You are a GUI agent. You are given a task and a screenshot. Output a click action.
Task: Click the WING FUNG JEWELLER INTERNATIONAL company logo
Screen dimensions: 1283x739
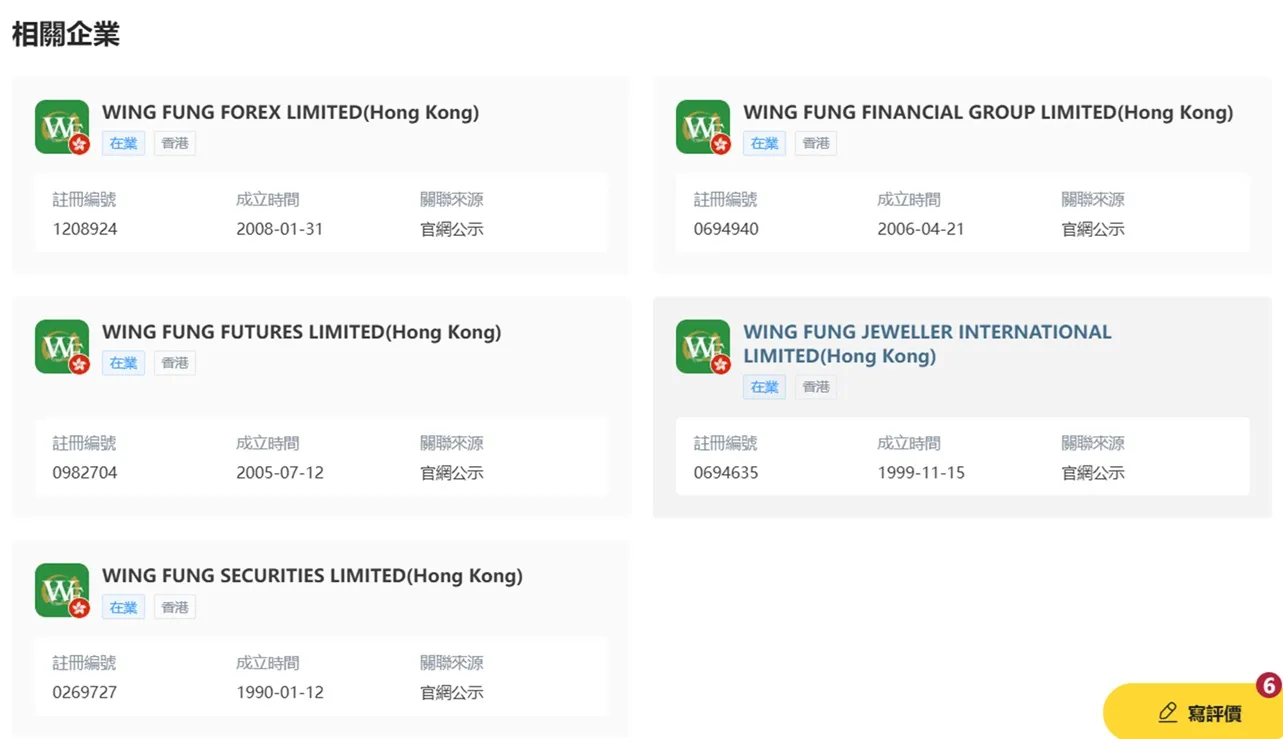703,347
